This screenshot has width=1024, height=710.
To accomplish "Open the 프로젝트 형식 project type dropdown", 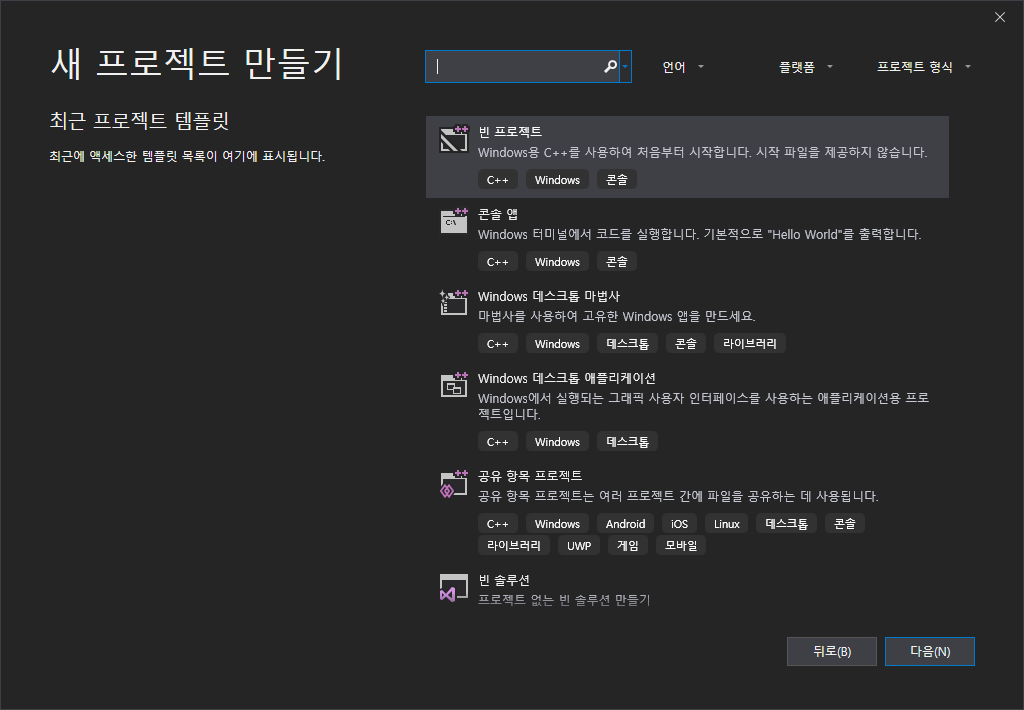I will pos(923,67).
